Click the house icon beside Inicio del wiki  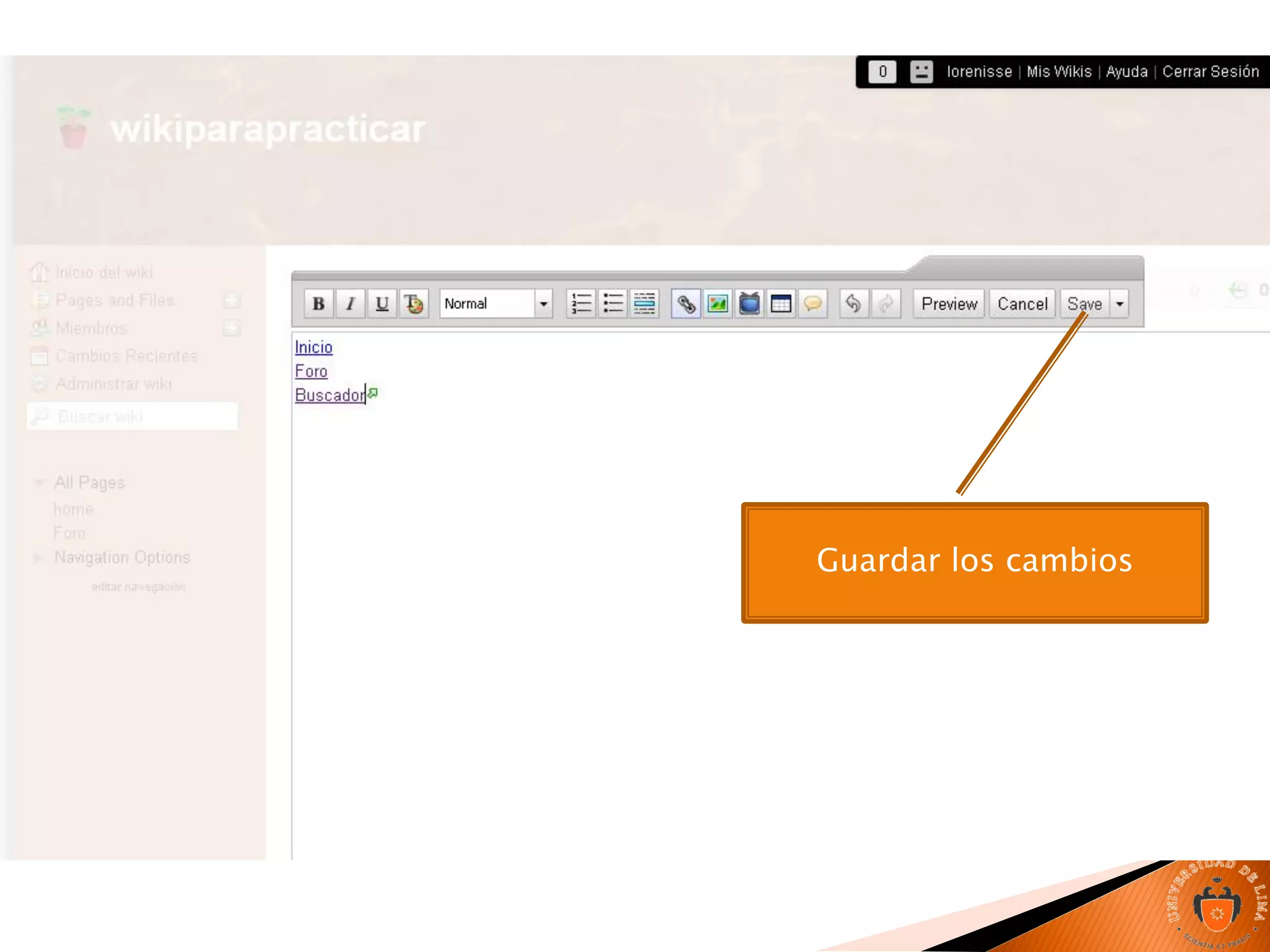coord(39,272)
